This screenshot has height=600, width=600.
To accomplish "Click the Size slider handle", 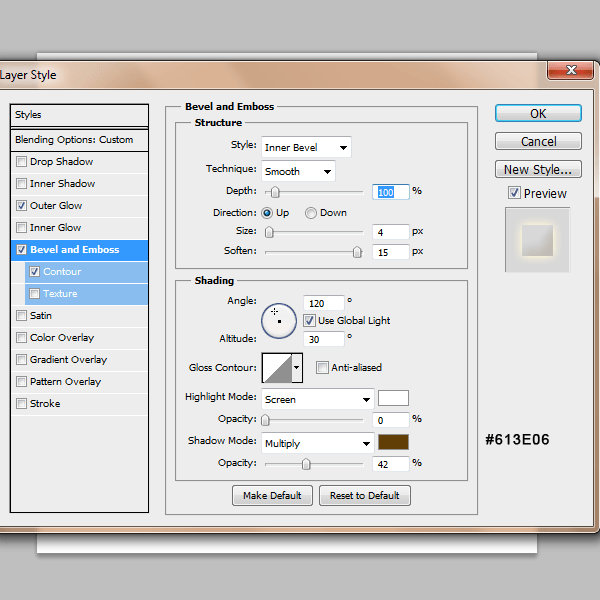I will click(x=269, y=232).
